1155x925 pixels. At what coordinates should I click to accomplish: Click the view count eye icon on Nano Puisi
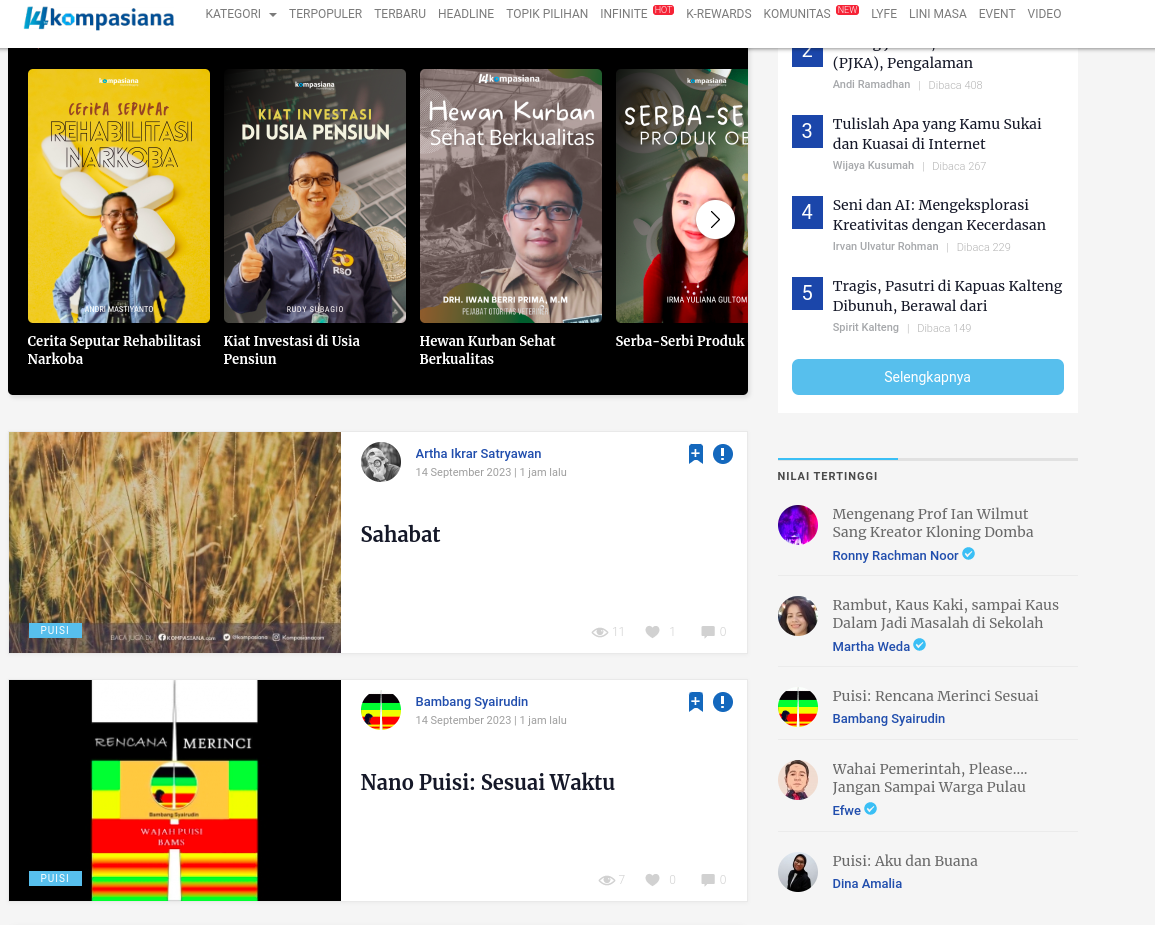pos(606,880)
